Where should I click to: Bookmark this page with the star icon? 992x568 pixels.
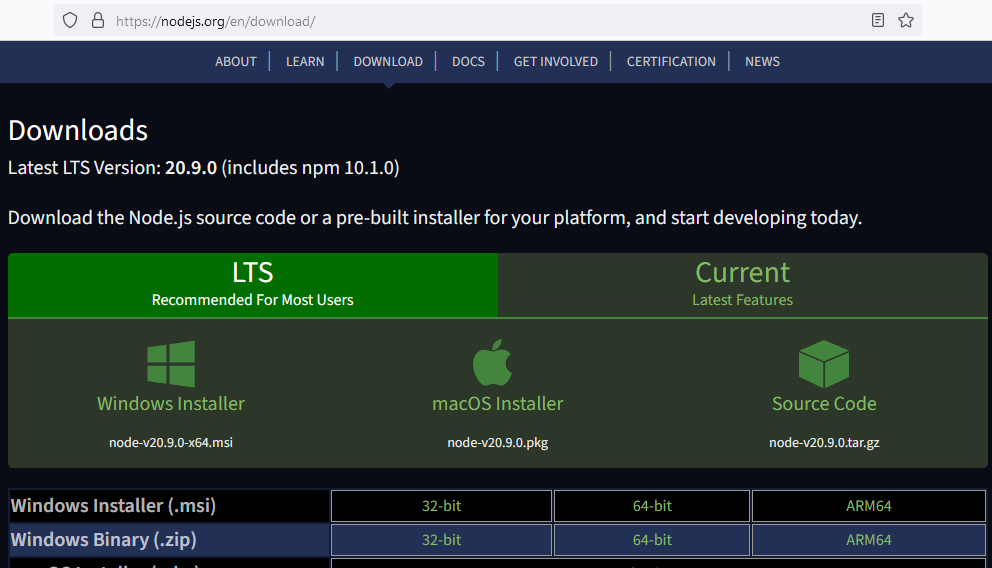(906, 20)
